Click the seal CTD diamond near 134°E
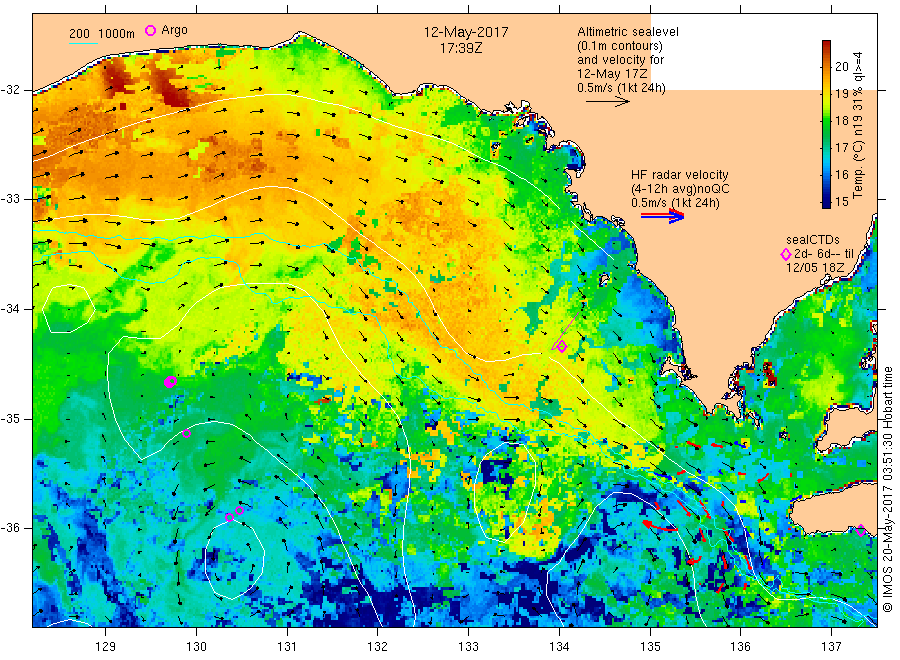900x660 pixels. pos(562,346)
